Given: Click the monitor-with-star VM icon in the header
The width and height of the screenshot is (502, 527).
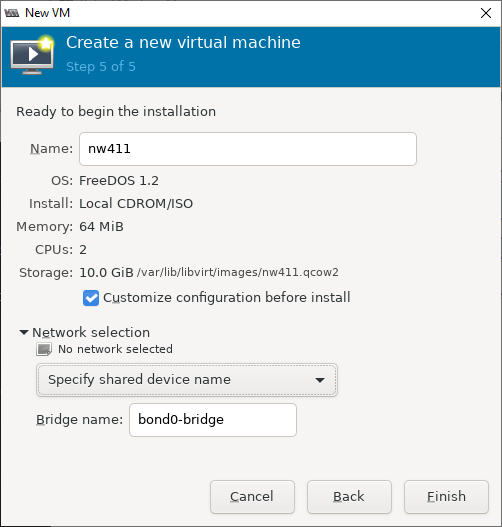Looking at the screenshot, I should pyautogui.click(x=32, y=54).
